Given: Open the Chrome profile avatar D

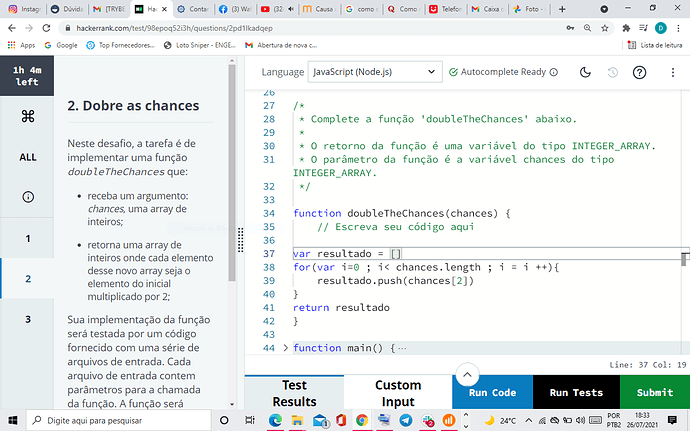Looking at the screenshot, I should 661,28.
